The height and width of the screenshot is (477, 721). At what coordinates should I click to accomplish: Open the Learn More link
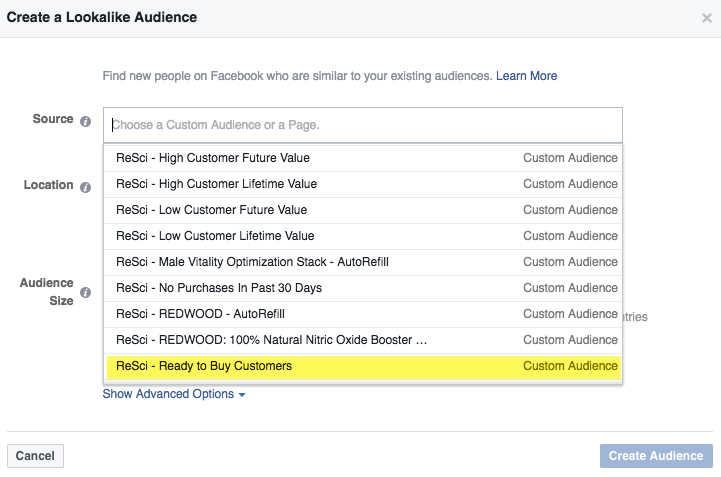coord(526,76)
